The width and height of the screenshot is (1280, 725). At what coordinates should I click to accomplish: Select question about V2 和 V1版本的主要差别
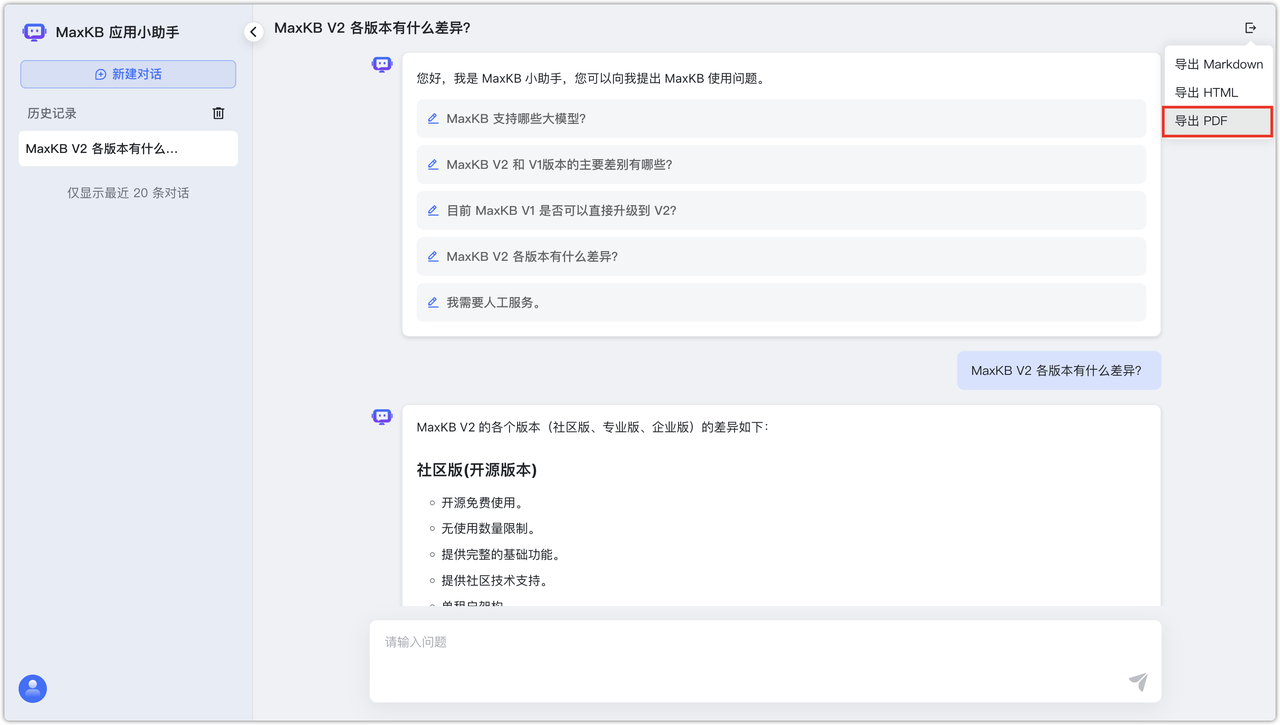[781, 164]
